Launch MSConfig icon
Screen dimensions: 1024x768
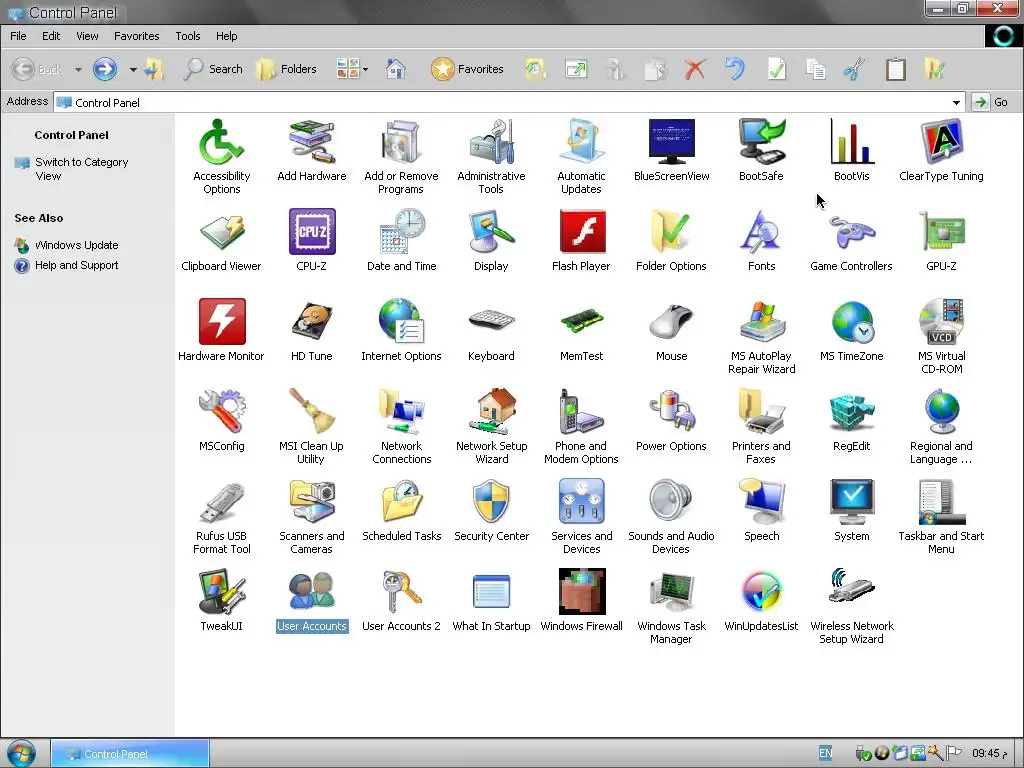(x=221, y=412)
